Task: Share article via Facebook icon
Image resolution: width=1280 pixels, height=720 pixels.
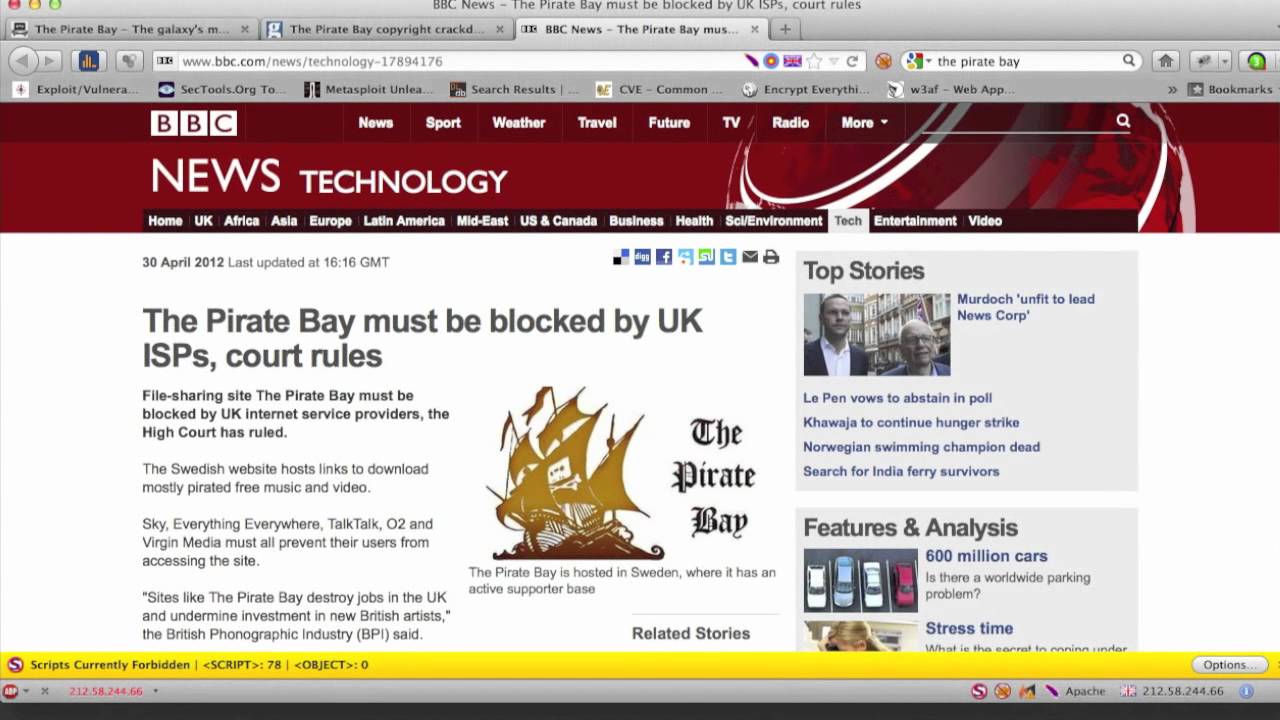Action: (664, 257)
